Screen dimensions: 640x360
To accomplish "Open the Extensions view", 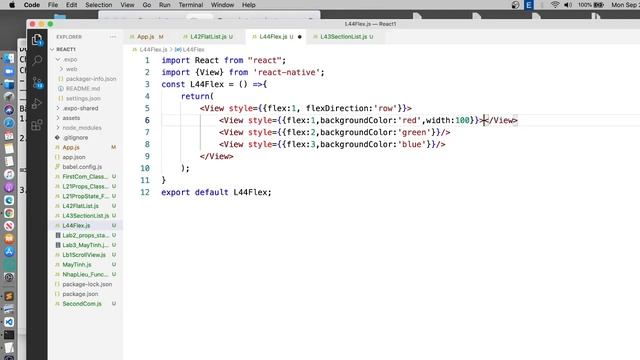I will (37, 124).
